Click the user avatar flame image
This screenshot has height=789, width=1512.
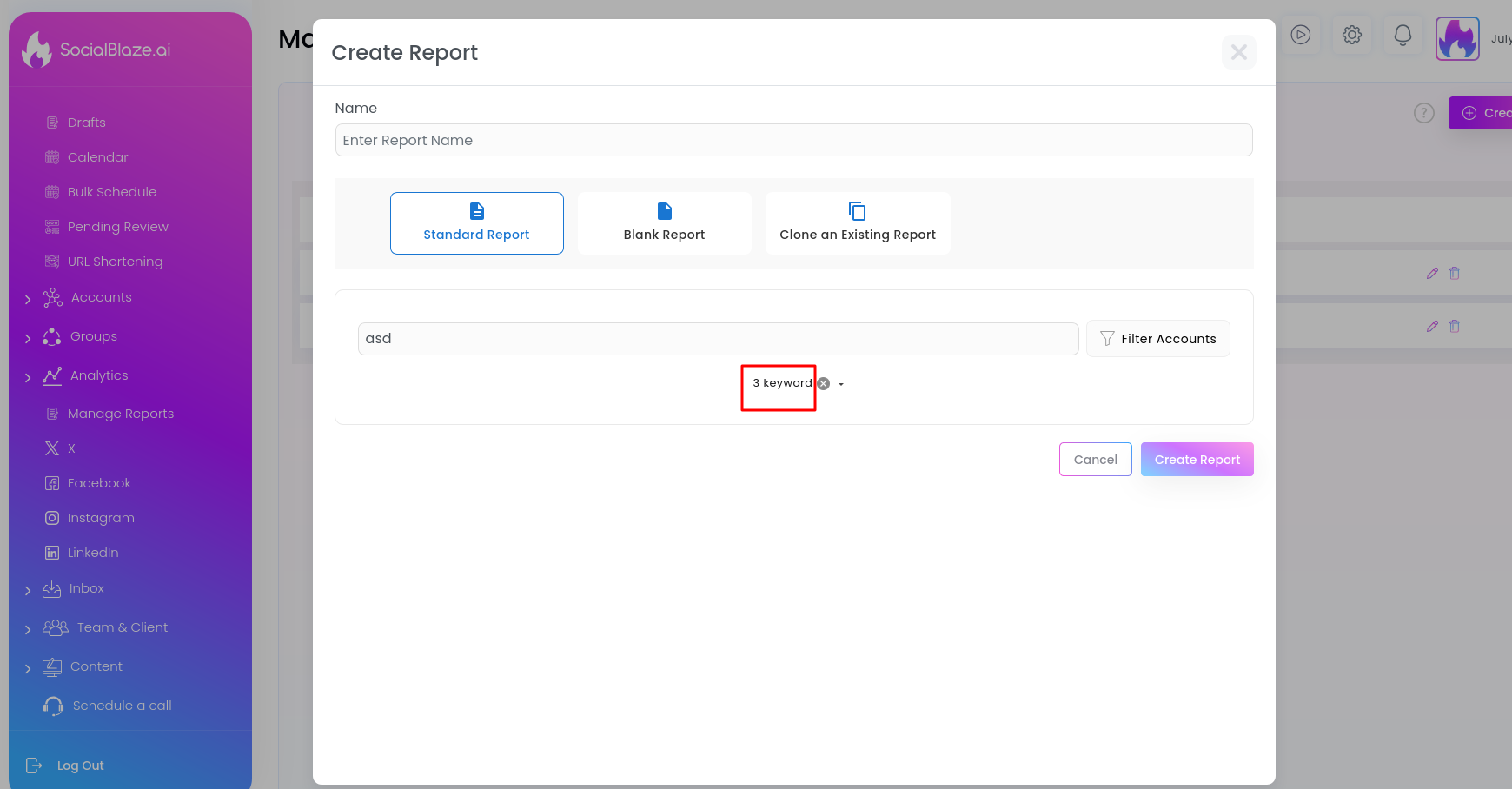click(x=1457, y=38)
